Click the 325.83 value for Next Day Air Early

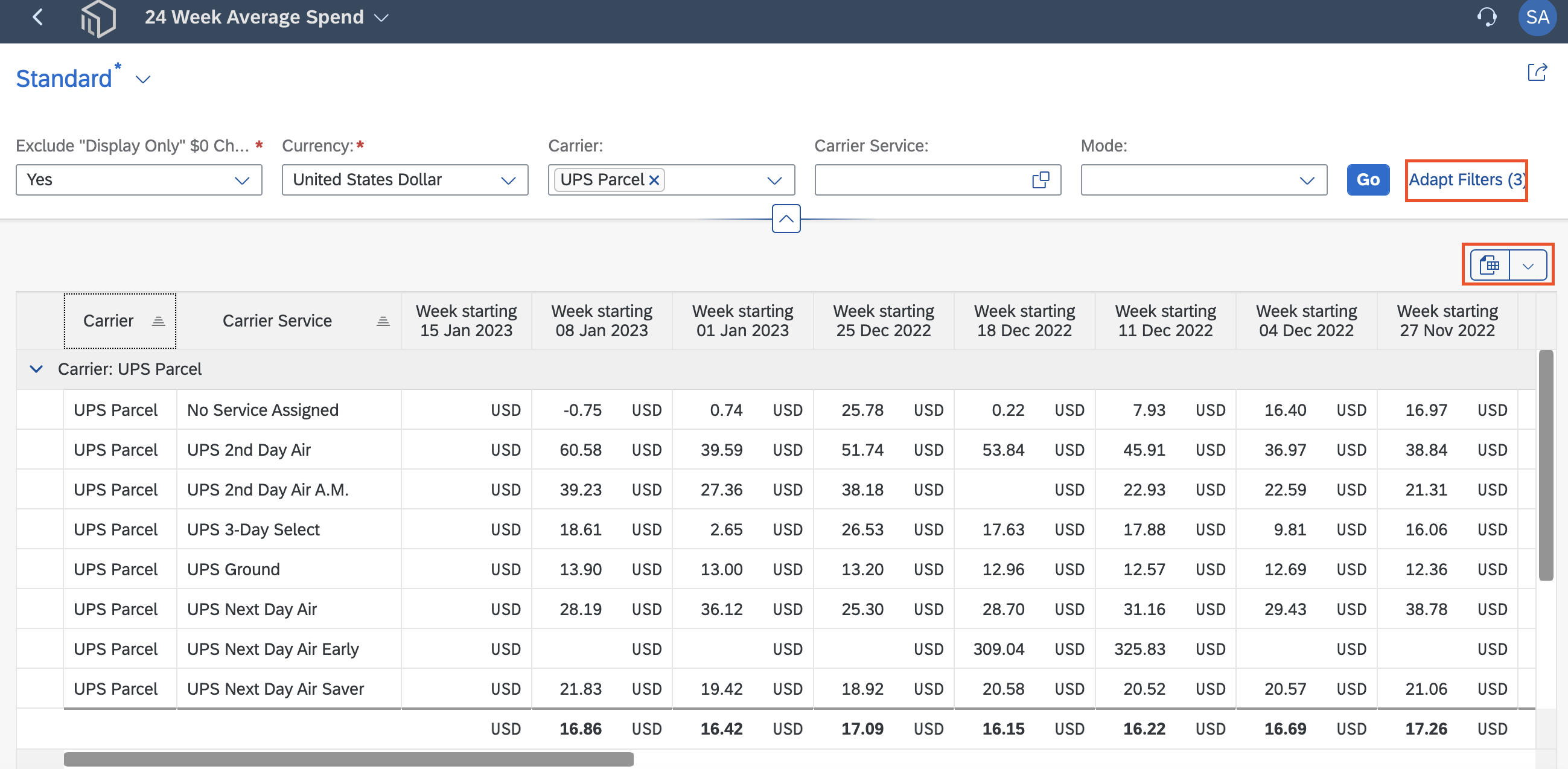click(x=1139, y=649)
